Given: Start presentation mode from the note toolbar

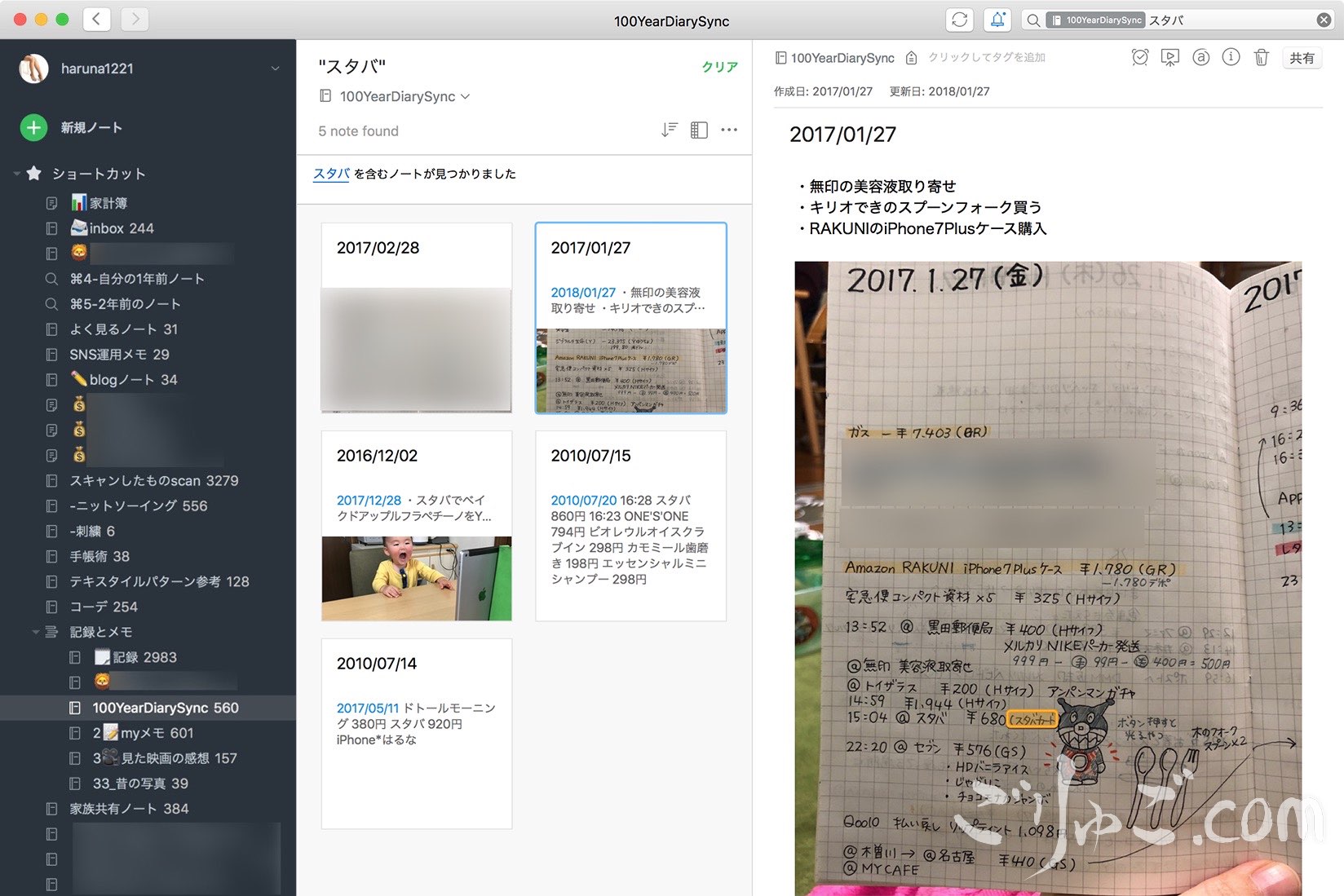Looking at the screenshot, I should coord(1169,57).
